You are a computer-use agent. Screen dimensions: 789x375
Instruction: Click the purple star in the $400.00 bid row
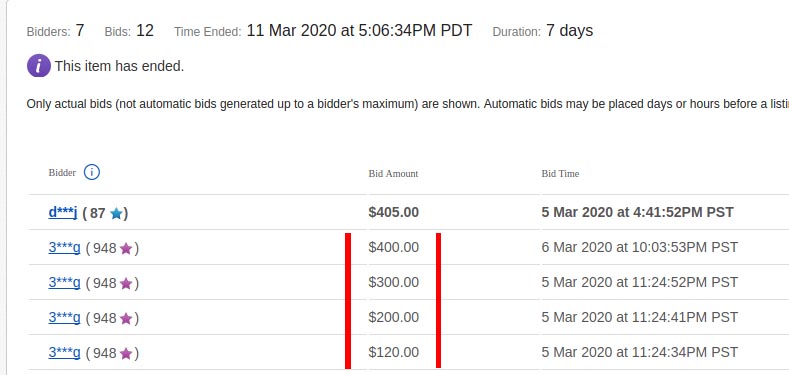pos(126,249)
